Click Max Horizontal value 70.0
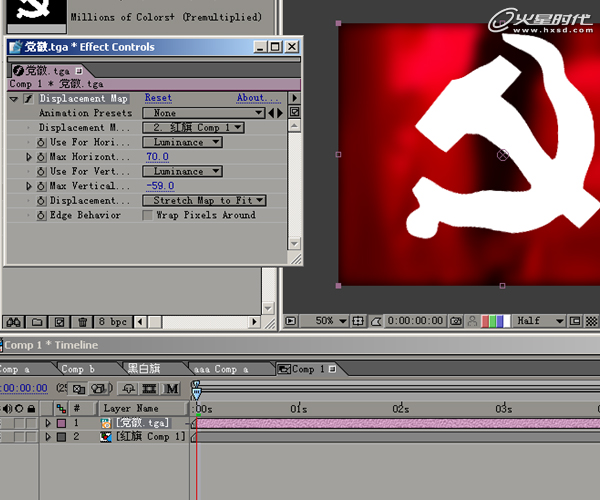The image size is (600, 500). tap(157, 156)
